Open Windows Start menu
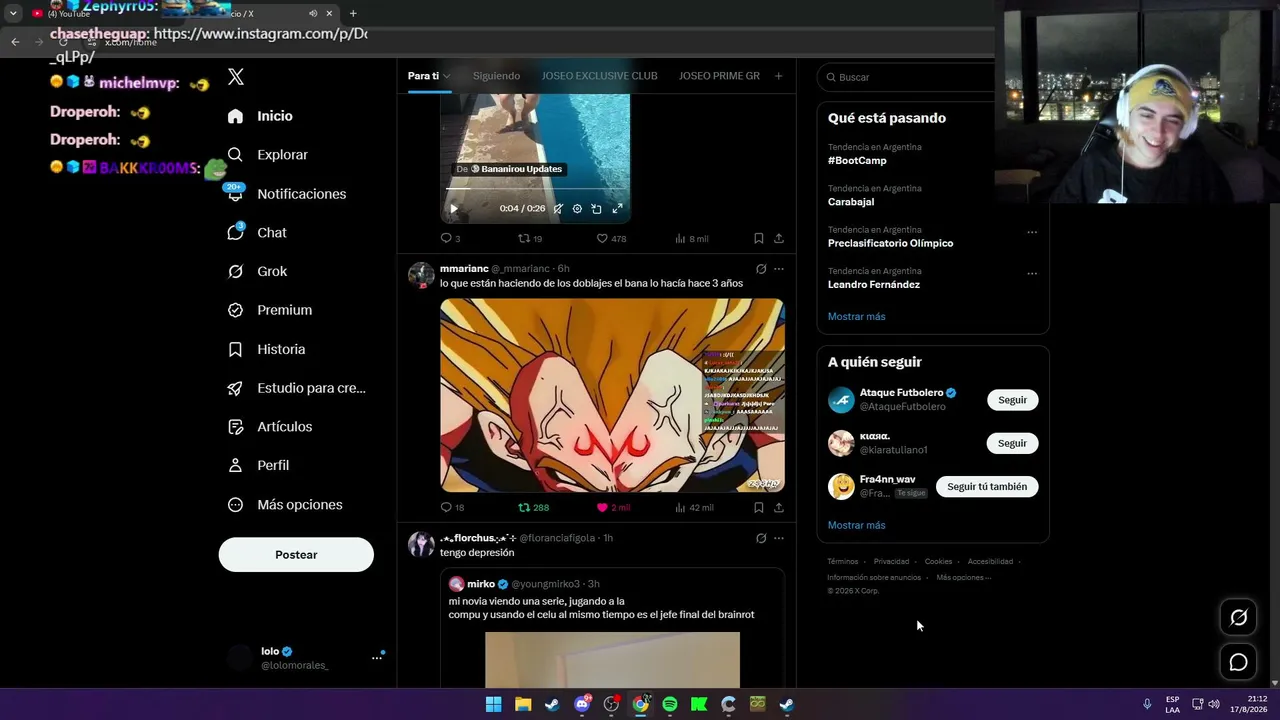This screenshot has width=1280, height=720. point(493,704)
